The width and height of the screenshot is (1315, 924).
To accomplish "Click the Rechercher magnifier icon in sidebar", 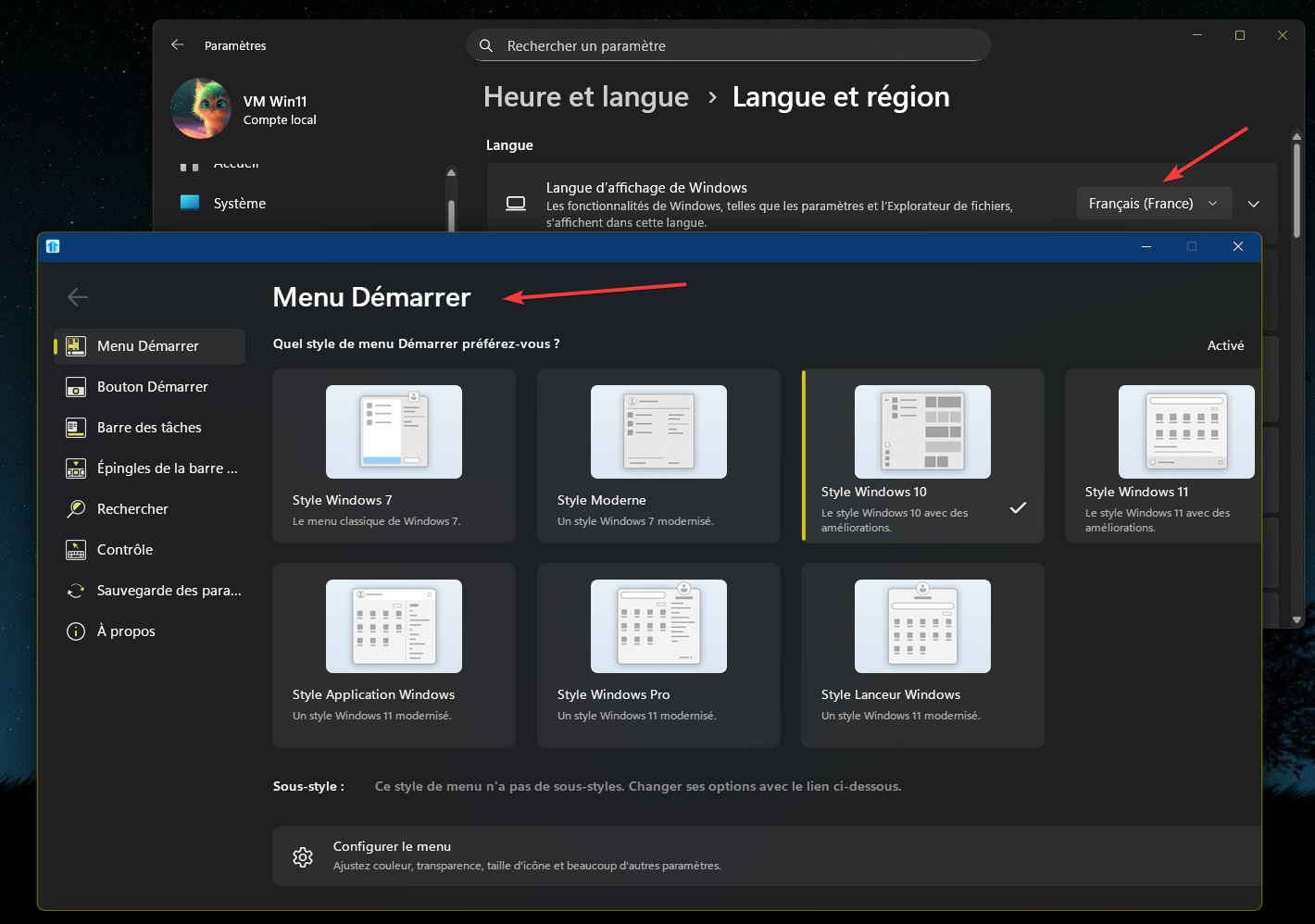I will [76, 509].
